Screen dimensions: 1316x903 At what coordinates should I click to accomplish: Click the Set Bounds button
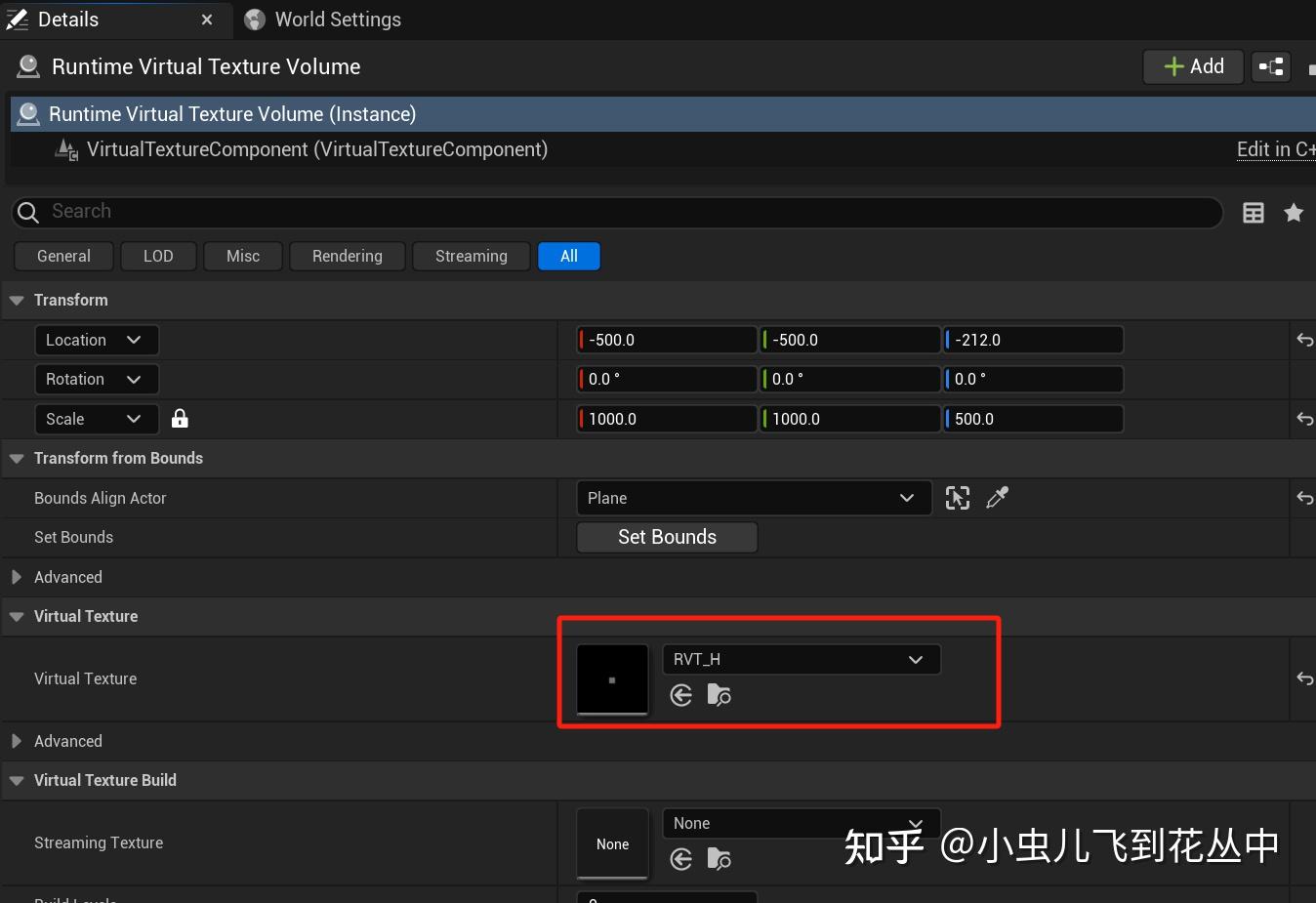pos(668,537)
